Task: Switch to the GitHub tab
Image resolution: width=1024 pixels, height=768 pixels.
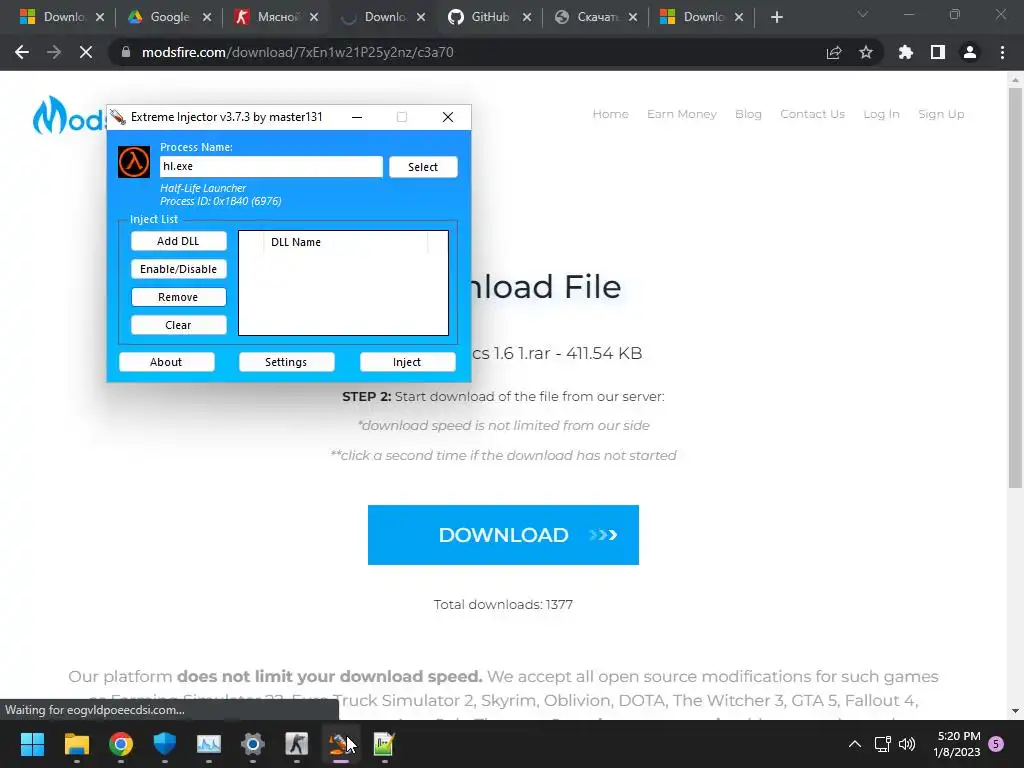Action: (490, 17)
